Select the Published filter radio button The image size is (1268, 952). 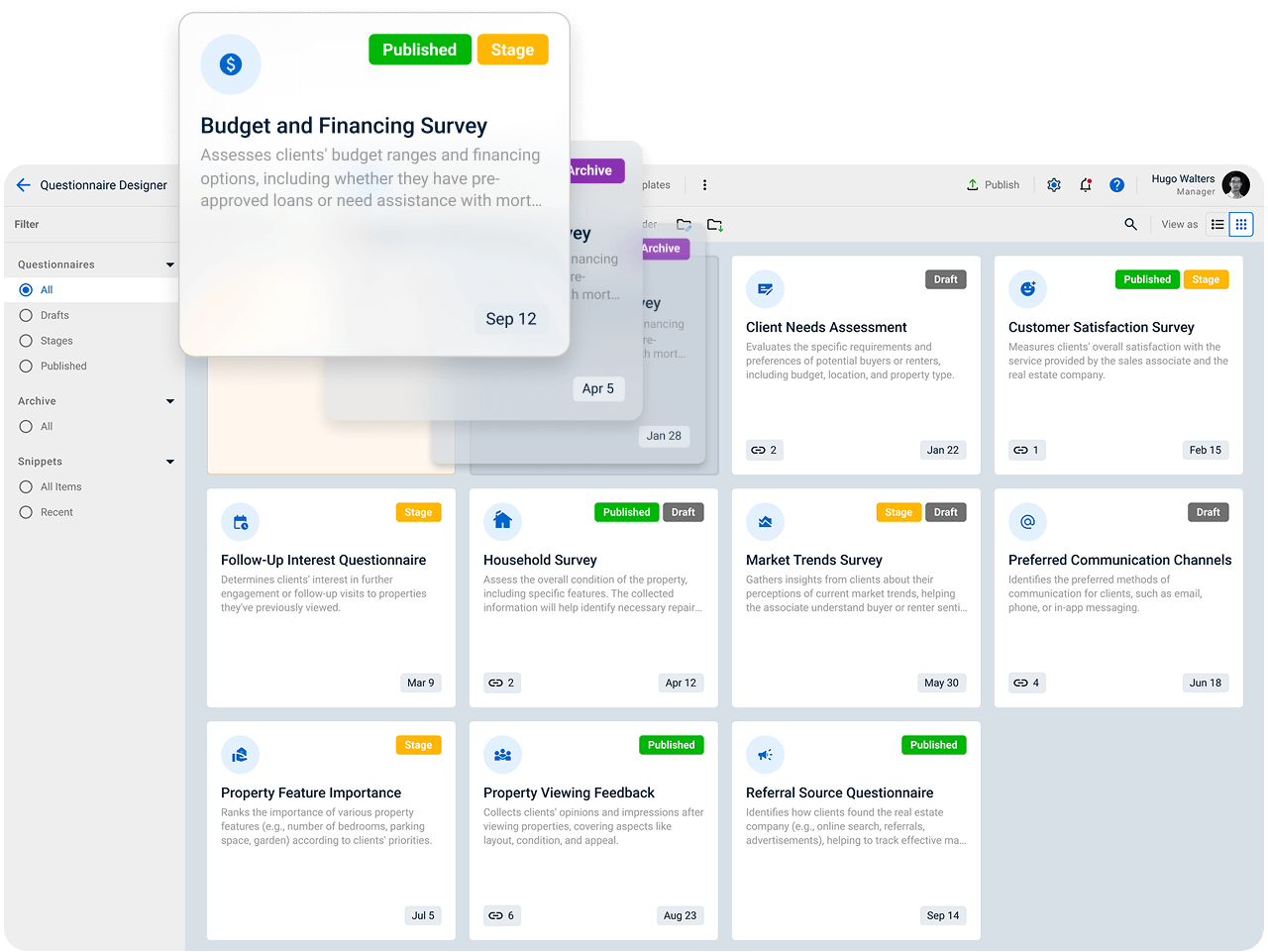click(27, 367)
